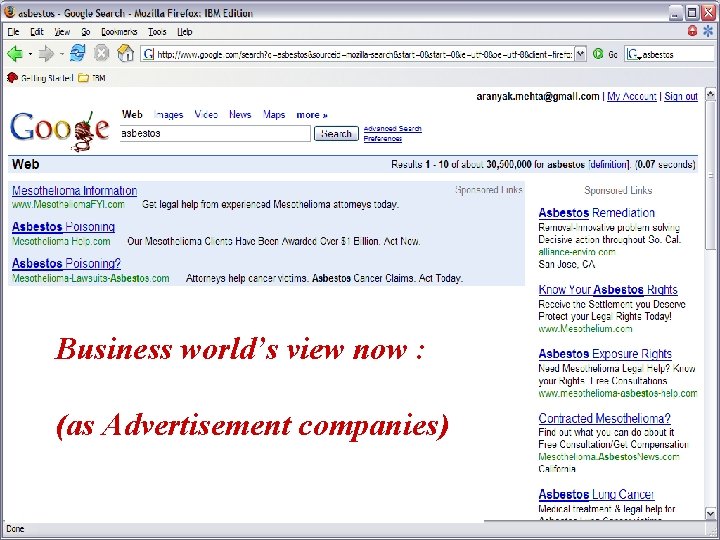Open the Tools menu

click(x=157, y=32)
